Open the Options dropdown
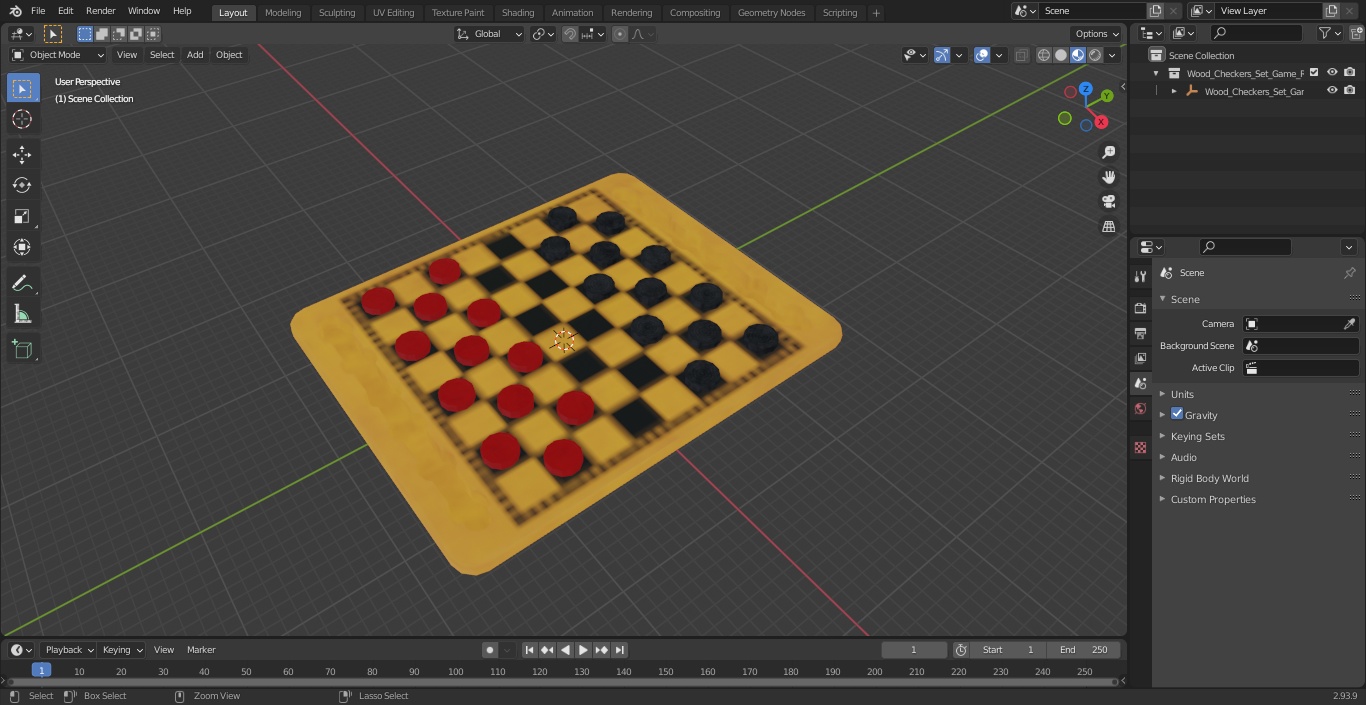Viewport: 1366px width, 705px height. [x=1097, y=34]
